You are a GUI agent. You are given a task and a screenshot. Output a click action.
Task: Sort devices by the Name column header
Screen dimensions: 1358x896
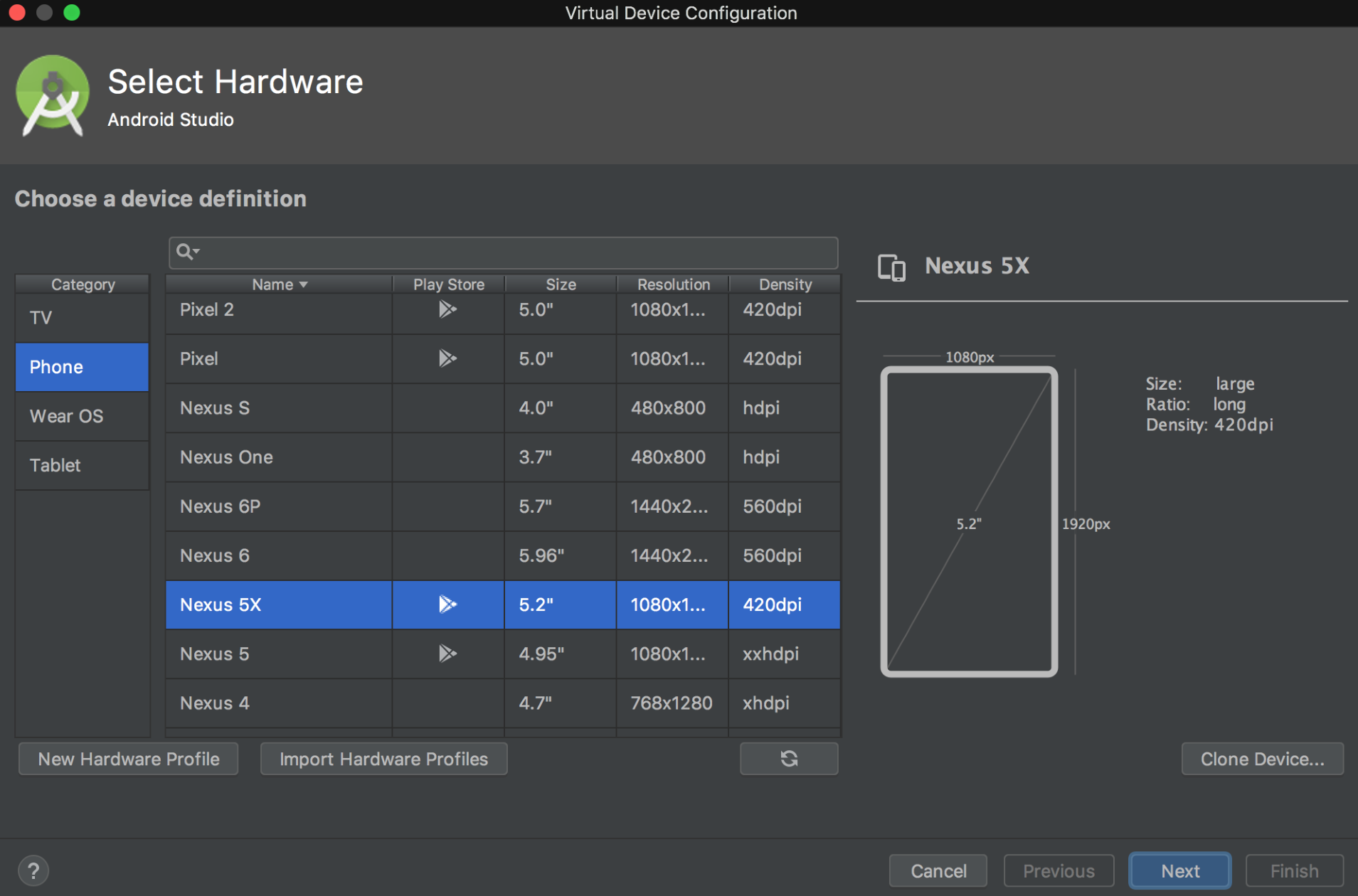[x=279, y=284]
